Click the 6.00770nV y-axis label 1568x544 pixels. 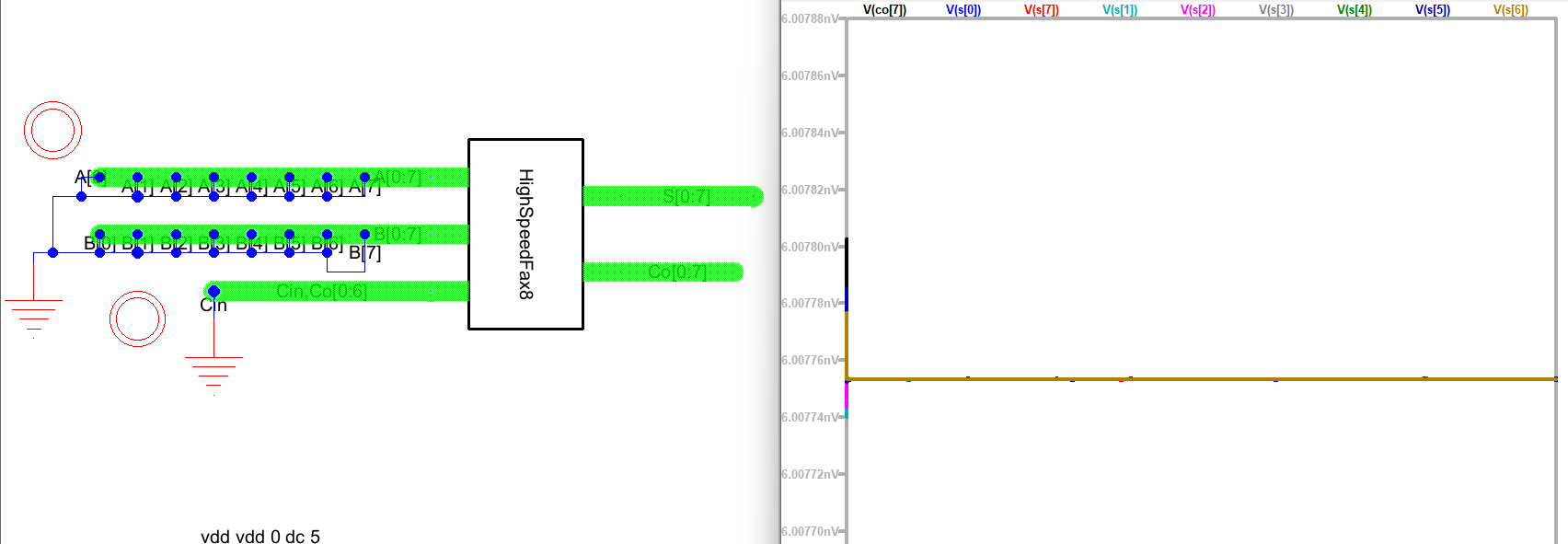pyautogui.click(x=810, y=531)
